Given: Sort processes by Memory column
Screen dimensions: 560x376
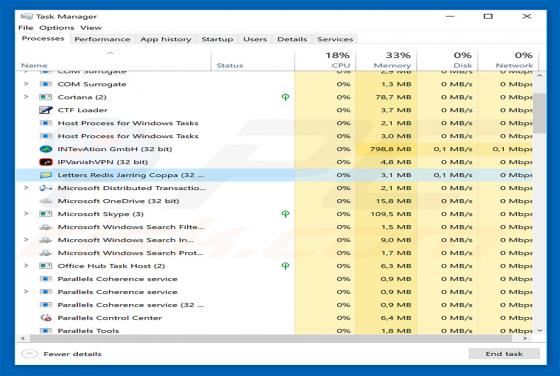Looking at the screenshot, I should pyautogui.click(x=386, y=60).
